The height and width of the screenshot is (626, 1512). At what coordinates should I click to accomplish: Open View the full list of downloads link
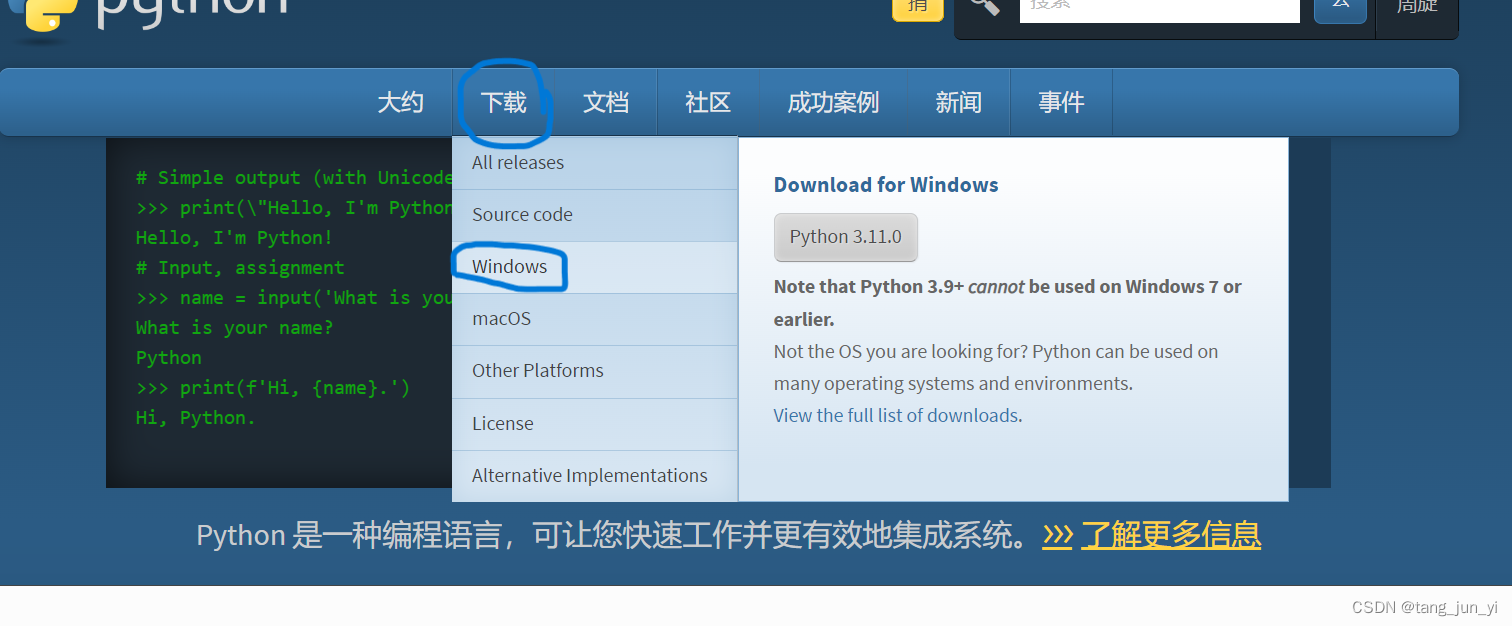click(x=896, y=415)
